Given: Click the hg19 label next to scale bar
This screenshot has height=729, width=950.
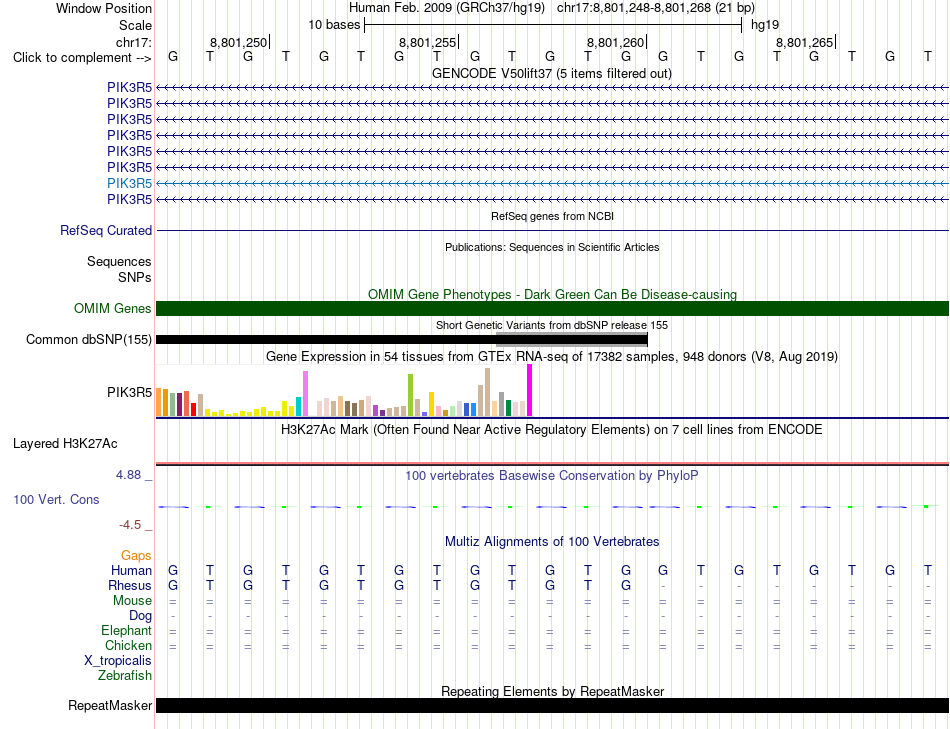Looking at the screenshot, I should coord(765,25).
